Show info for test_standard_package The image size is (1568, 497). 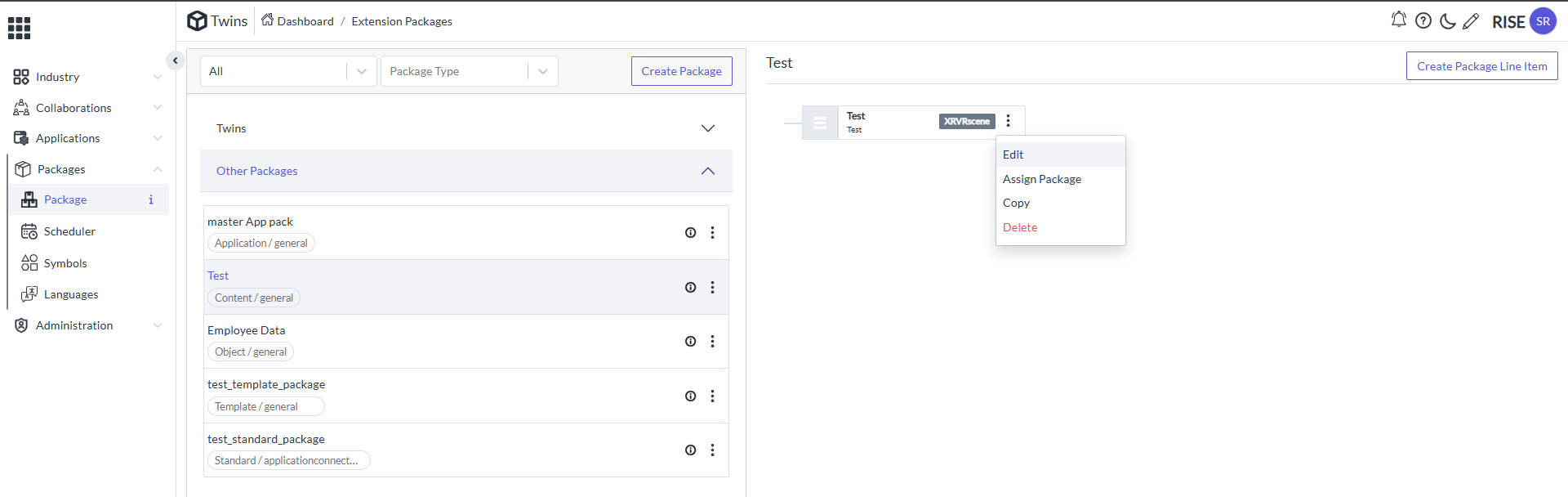[x=691, y=450]
